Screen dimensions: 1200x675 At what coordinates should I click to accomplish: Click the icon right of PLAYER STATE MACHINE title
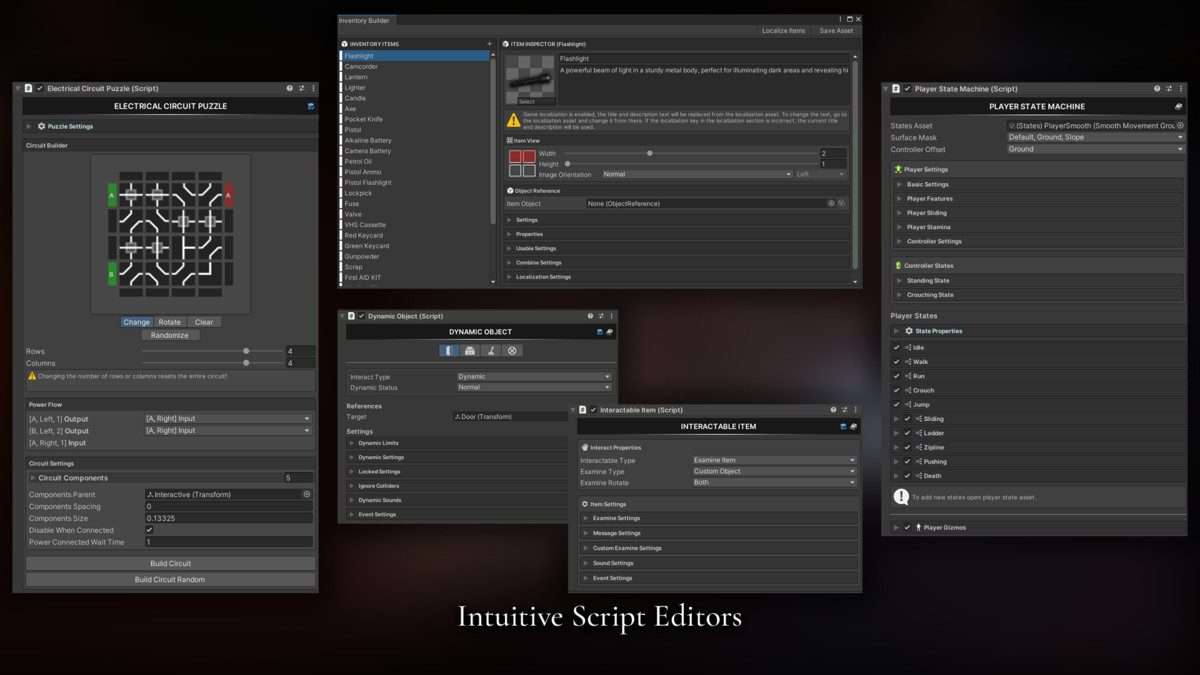pyautogui.click(x=1178, y=106)
